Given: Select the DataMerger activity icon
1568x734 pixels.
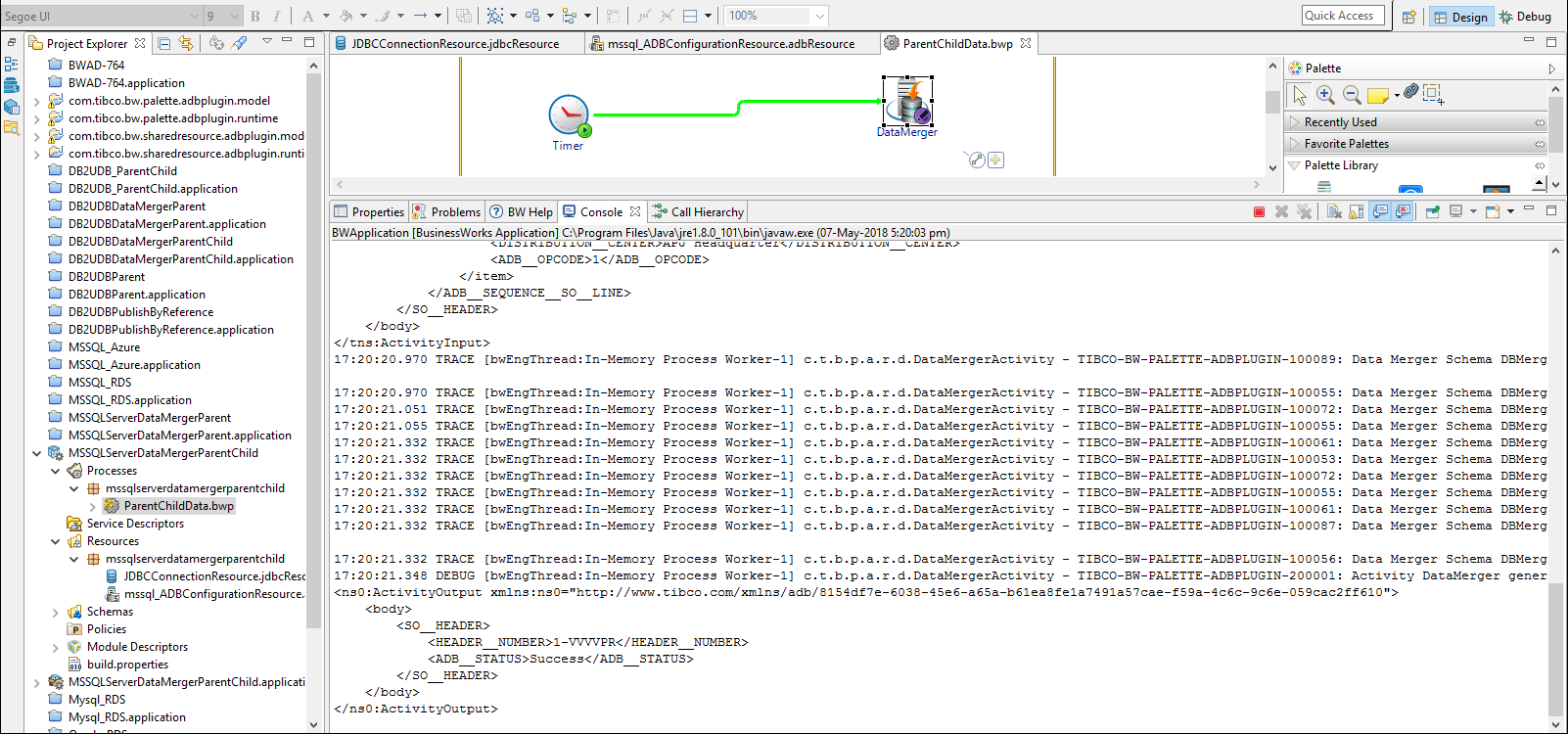Looking at the screenshot, I should click(x=908, y=101).
